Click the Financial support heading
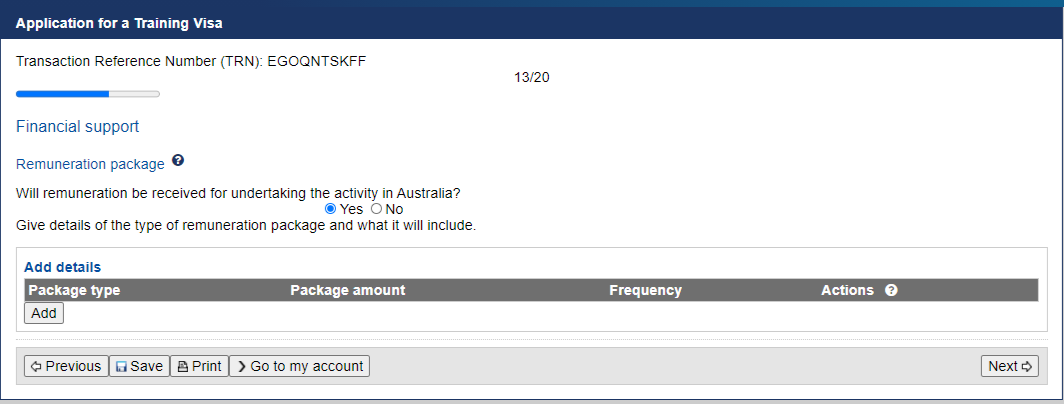Image resolution: width=1064 pixels, height=404 pixels. coord(77,126)
